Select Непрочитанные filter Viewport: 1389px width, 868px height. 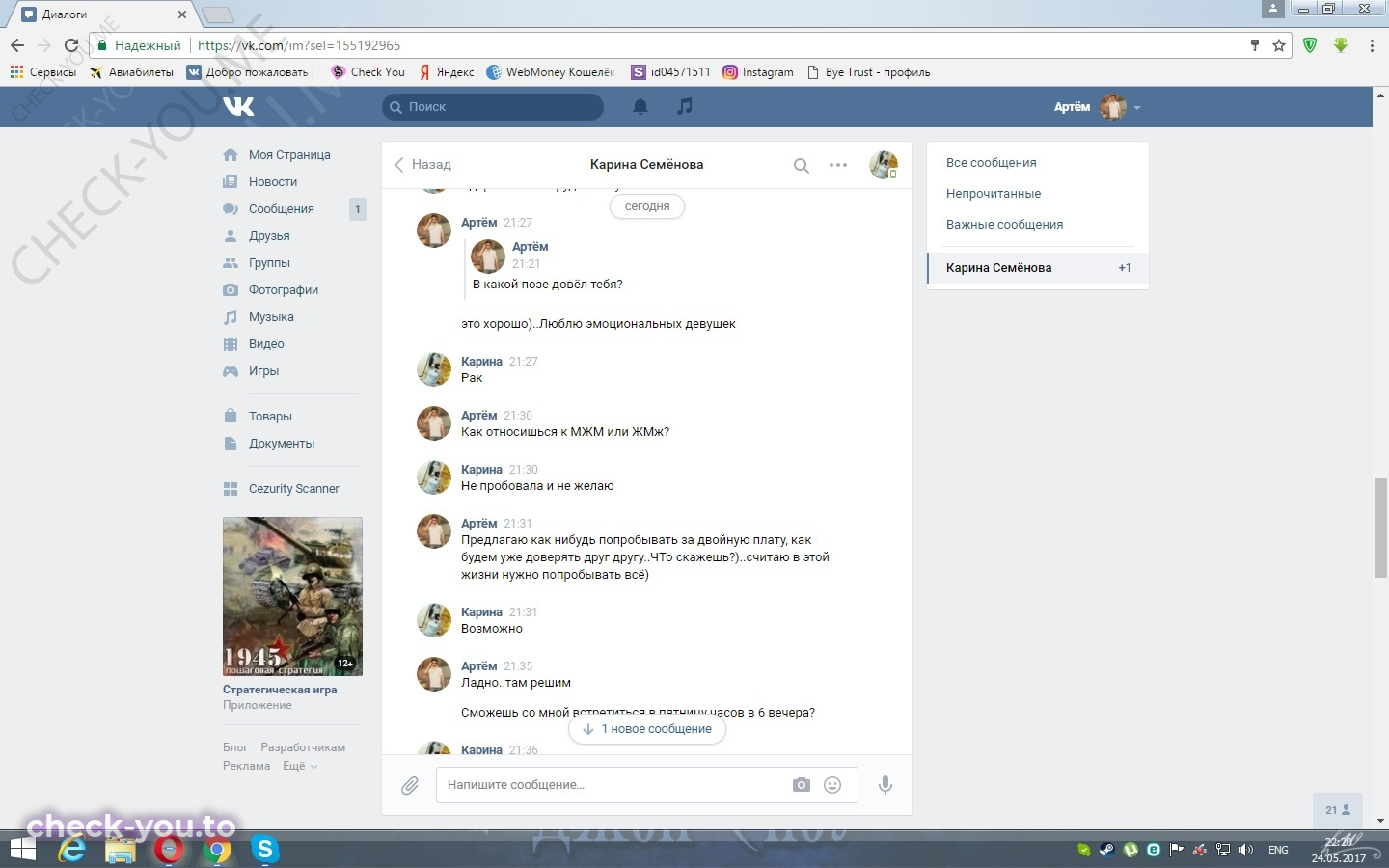pos(1037,194)
